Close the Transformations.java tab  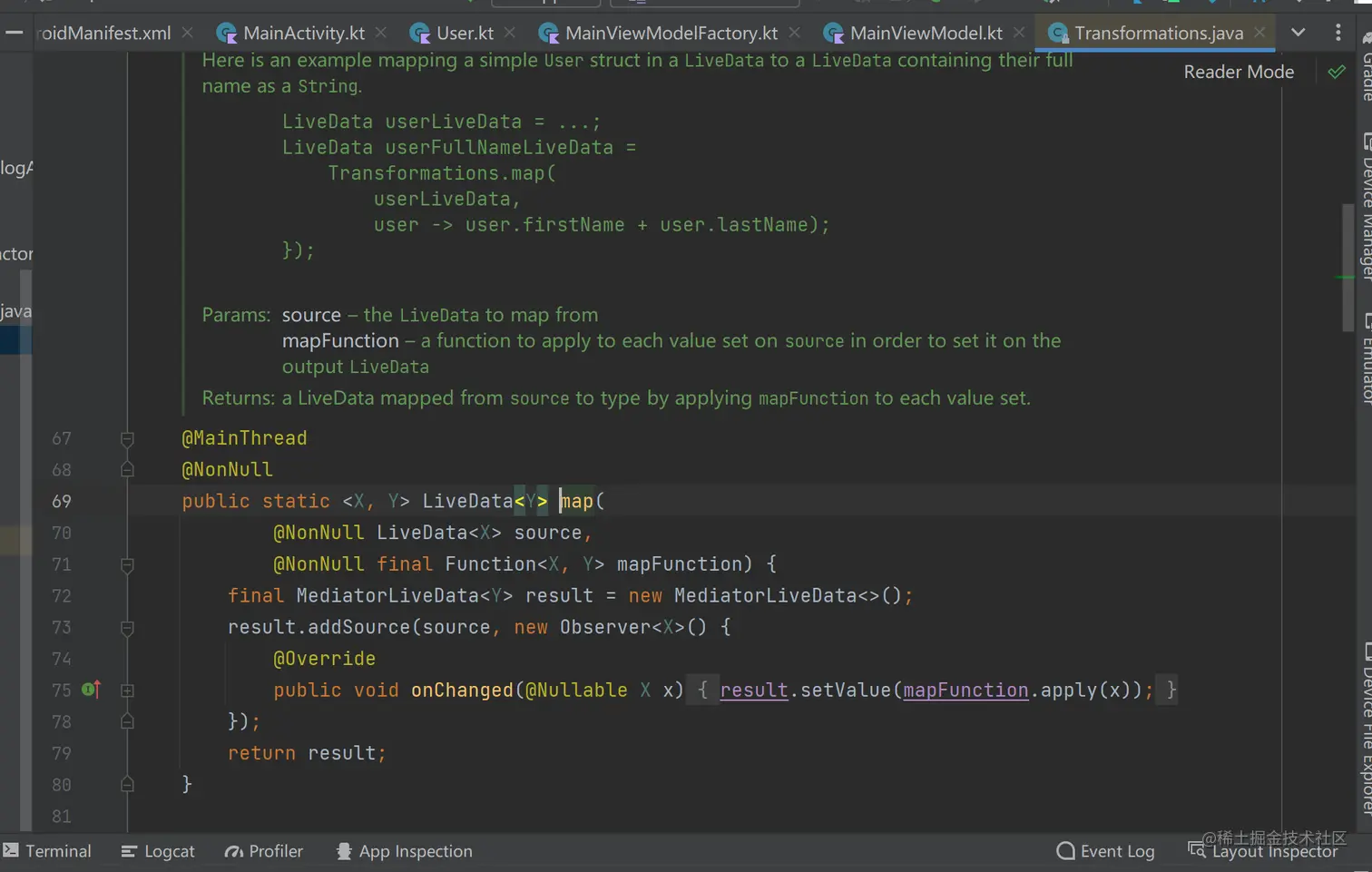1259,33
